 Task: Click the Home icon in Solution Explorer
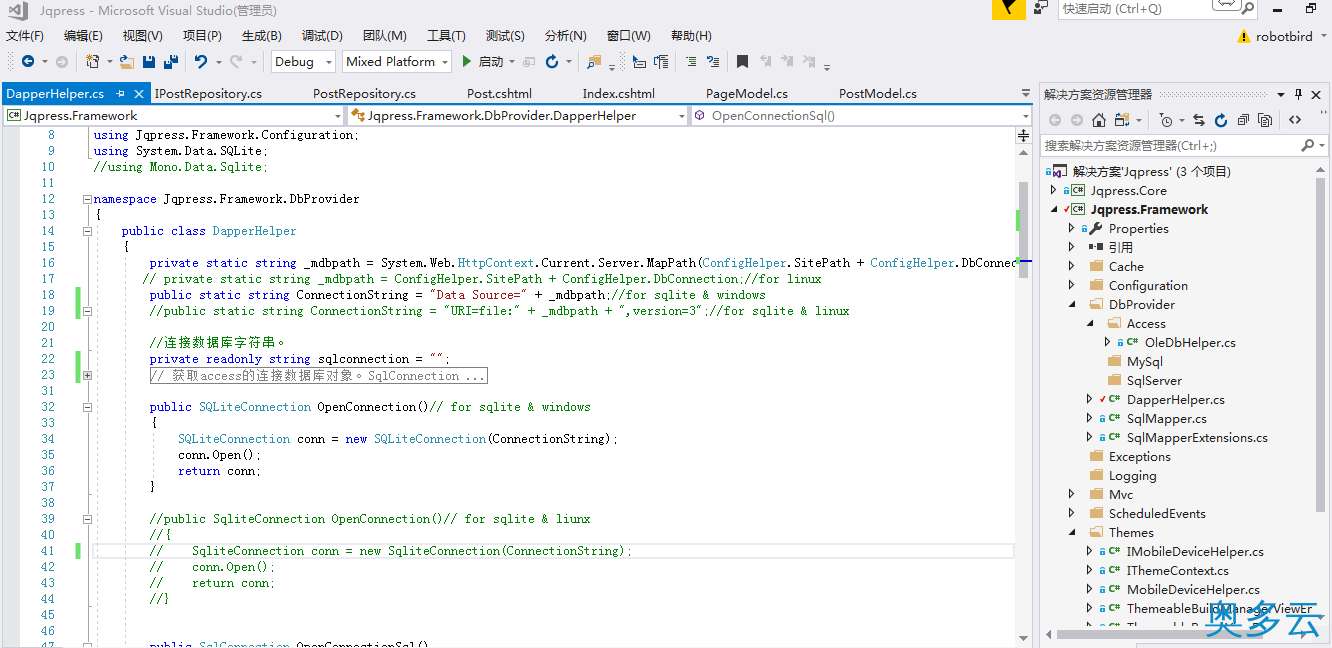click(1099, 120)
